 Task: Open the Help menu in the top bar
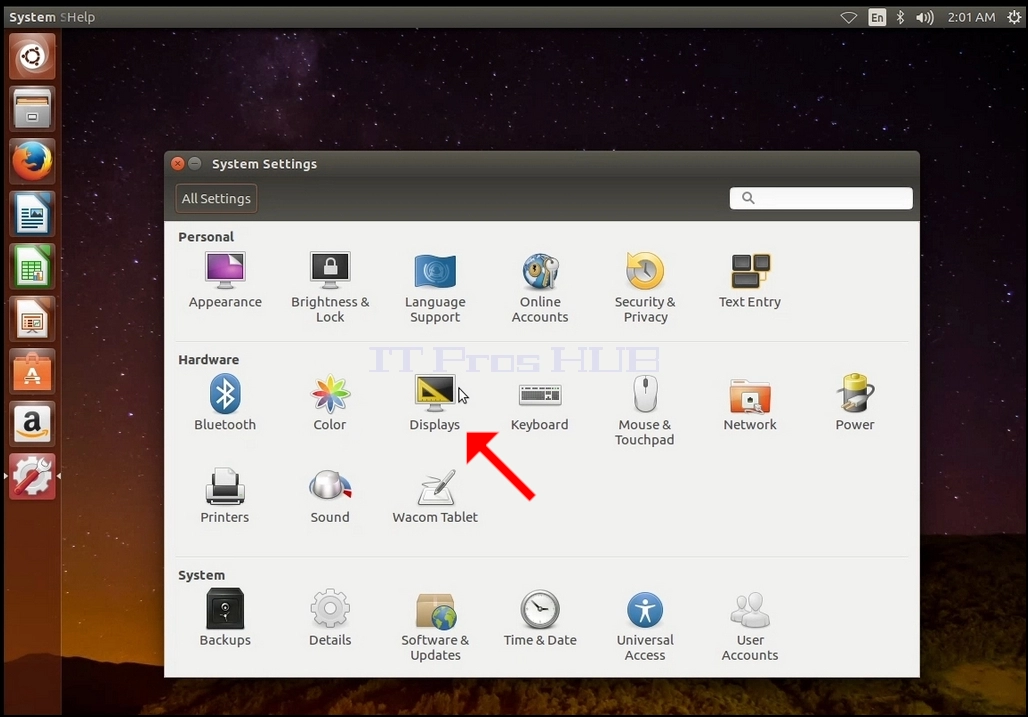[79, 17]
